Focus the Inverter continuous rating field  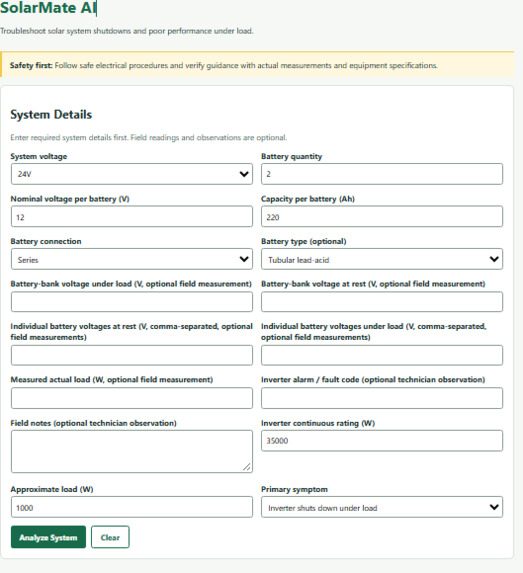coord(382,441)
